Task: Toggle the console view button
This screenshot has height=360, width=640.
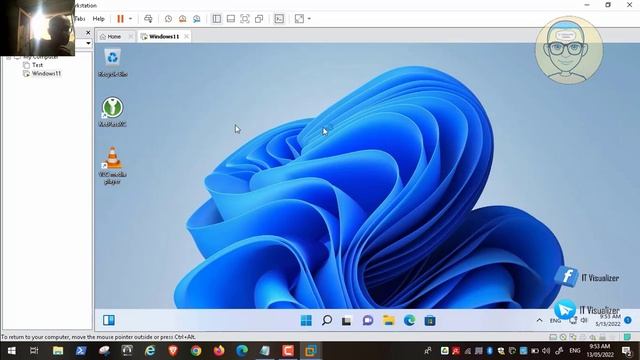Action: [x=279, y=19]
